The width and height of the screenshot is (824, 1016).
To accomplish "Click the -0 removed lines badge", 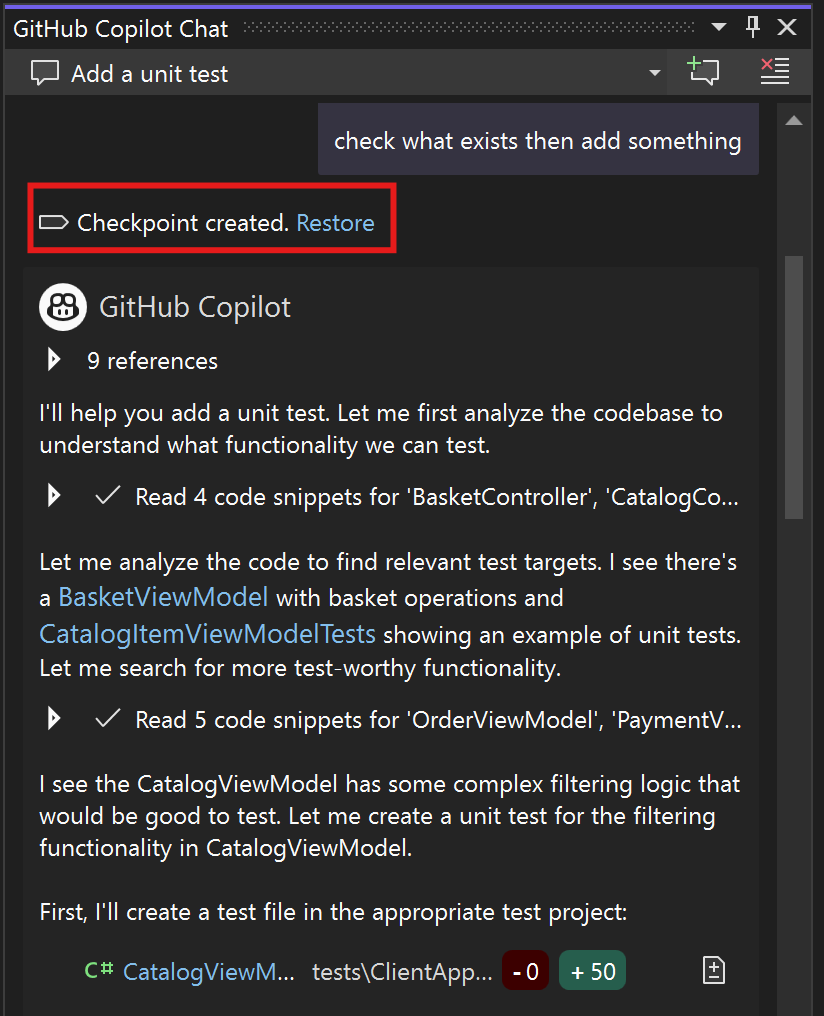I will [525, 971].
